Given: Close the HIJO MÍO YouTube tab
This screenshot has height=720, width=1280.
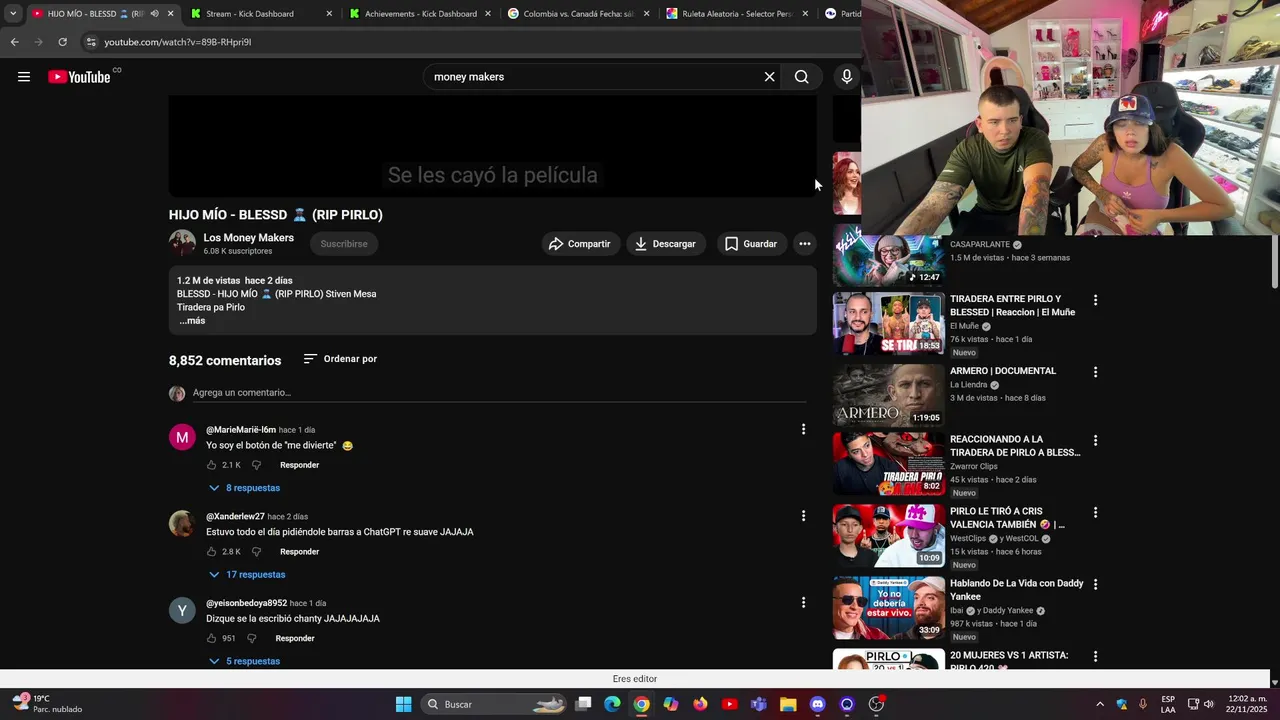Looking at the screenshot, I should point(170,14).
